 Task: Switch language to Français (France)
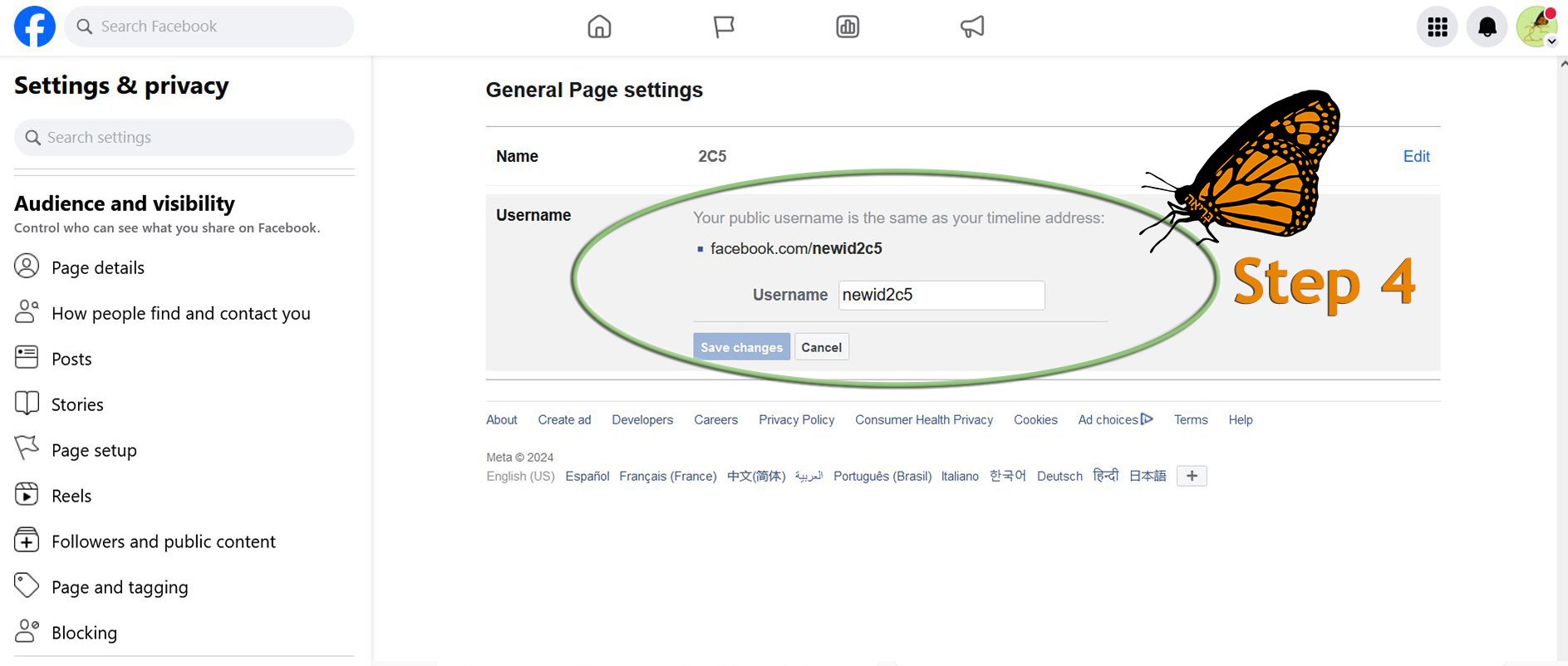pyautogui.click(x=668, y=476)
